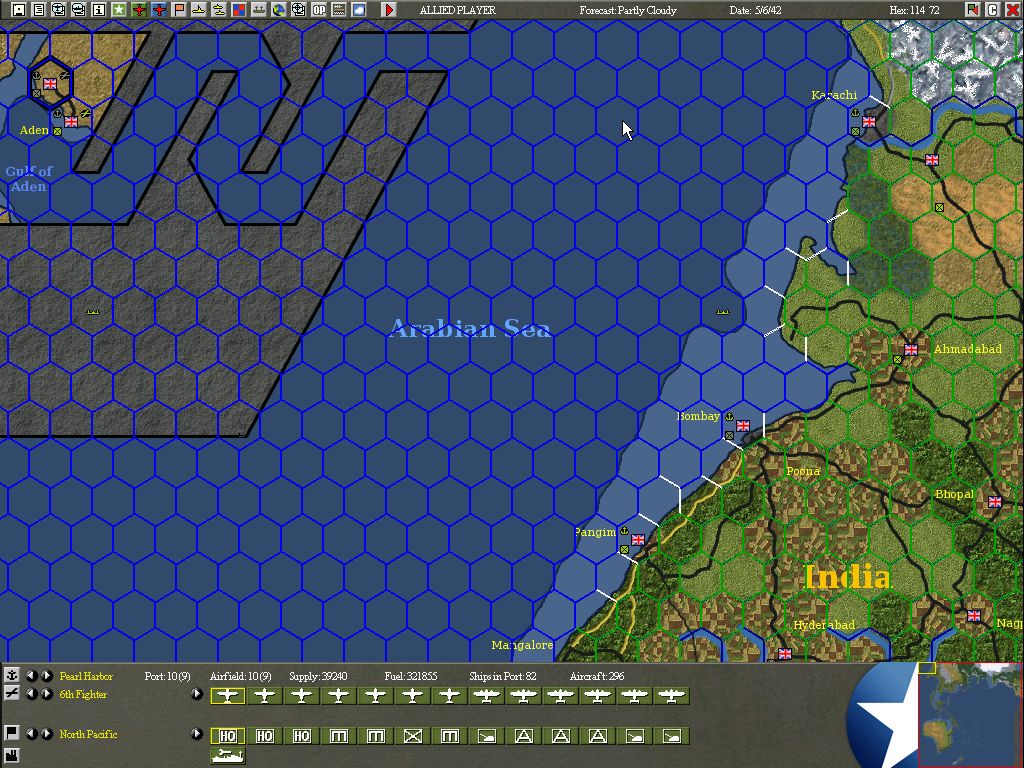Click the '6th Fighter' label
This screenshot has width=1024, height=768.
tap(83, 694)
